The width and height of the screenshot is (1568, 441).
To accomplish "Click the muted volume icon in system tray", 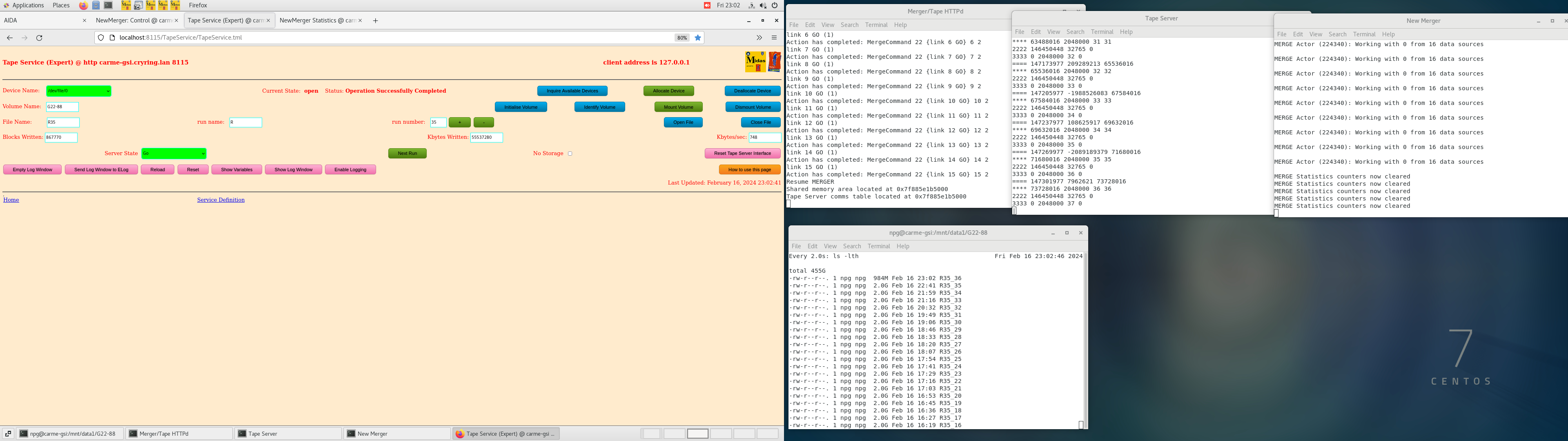I will 763,5.
